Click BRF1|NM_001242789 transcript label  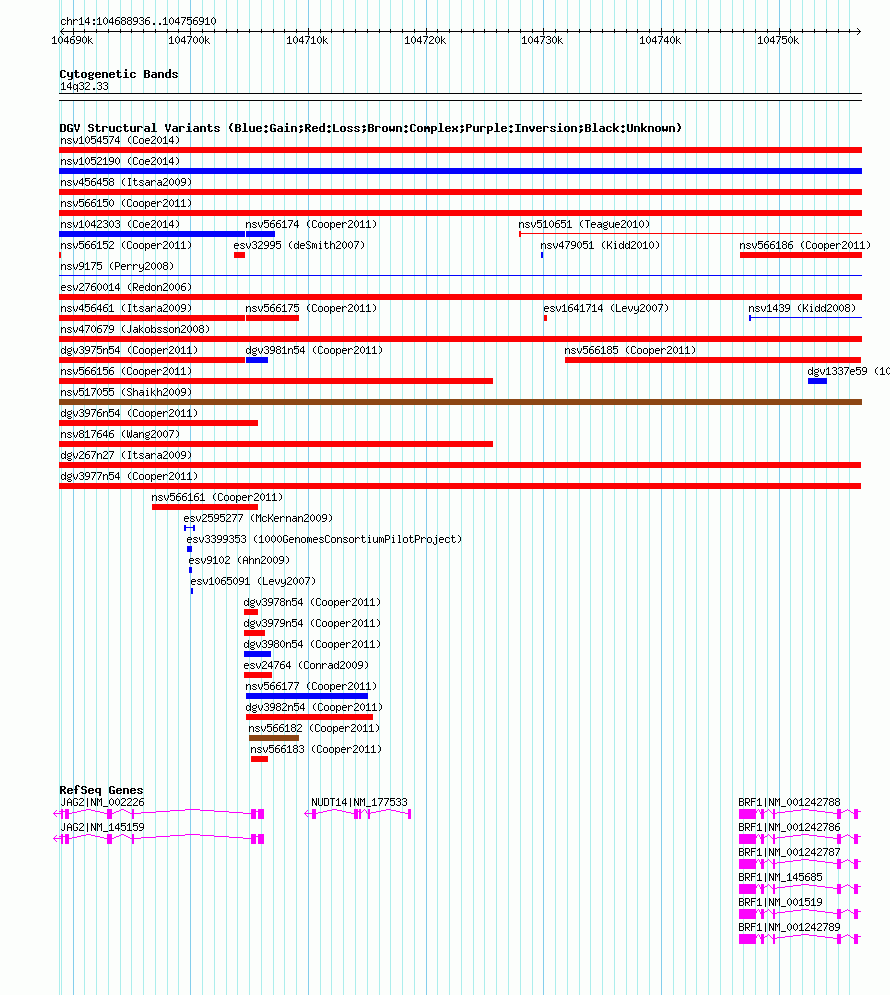coord(789,926)
